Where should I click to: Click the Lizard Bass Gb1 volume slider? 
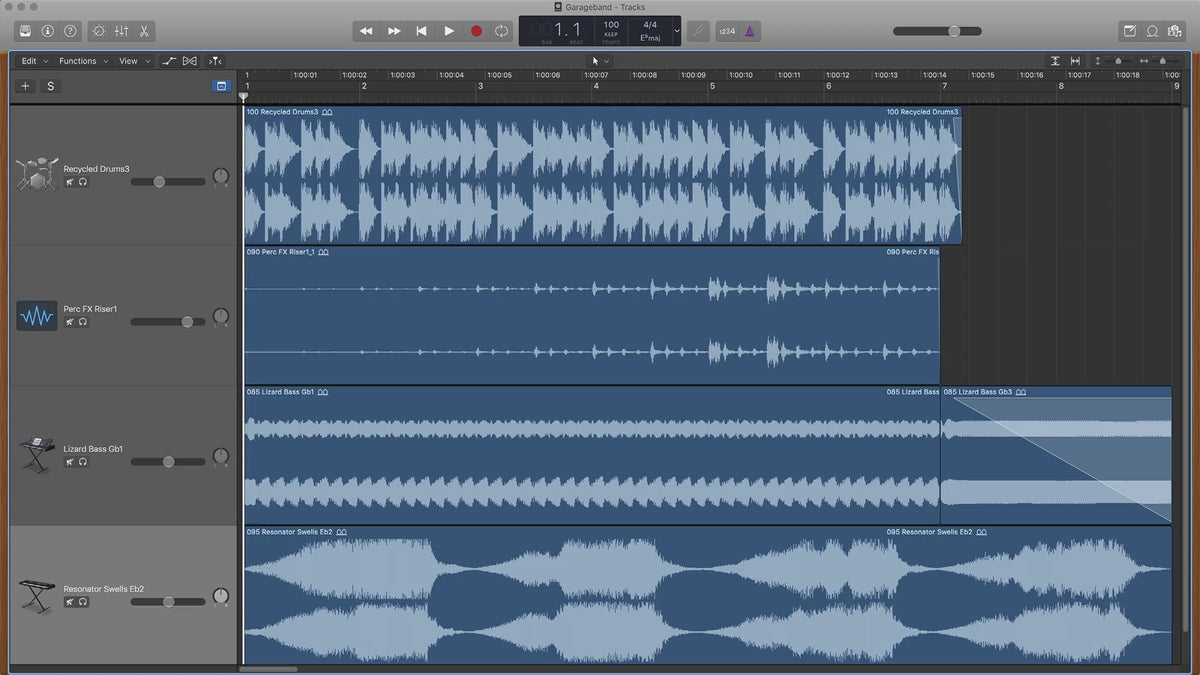tap(168, 462)
